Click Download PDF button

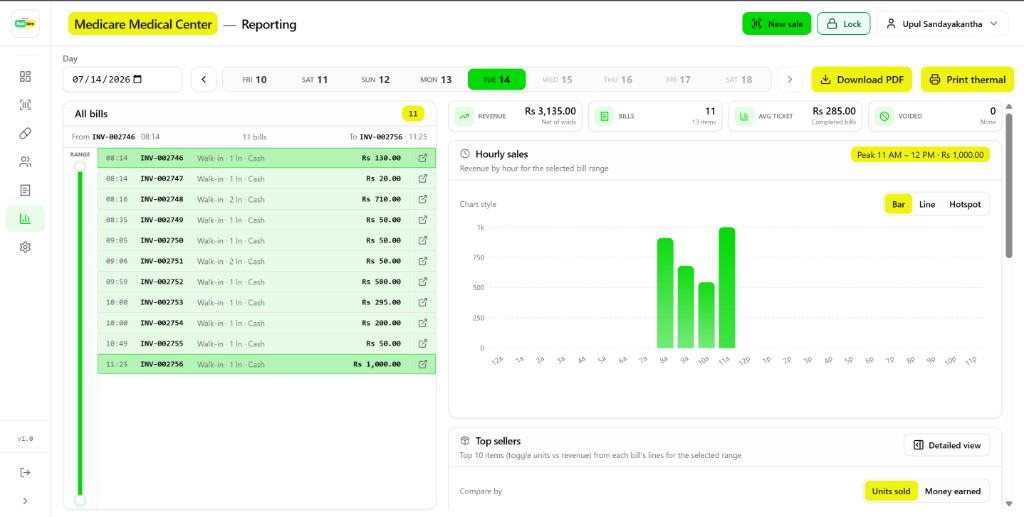click(x=861, y=80)
